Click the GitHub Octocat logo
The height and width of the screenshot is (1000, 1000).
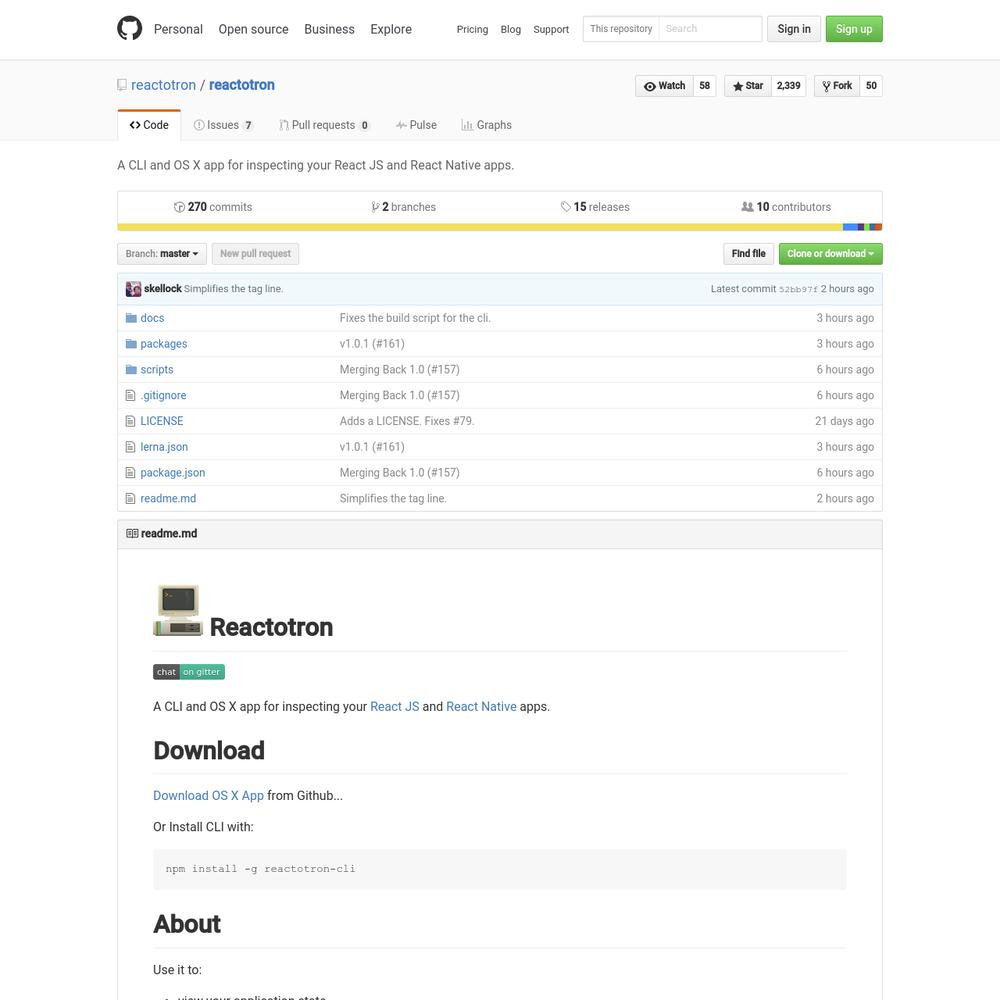point(129,29)
